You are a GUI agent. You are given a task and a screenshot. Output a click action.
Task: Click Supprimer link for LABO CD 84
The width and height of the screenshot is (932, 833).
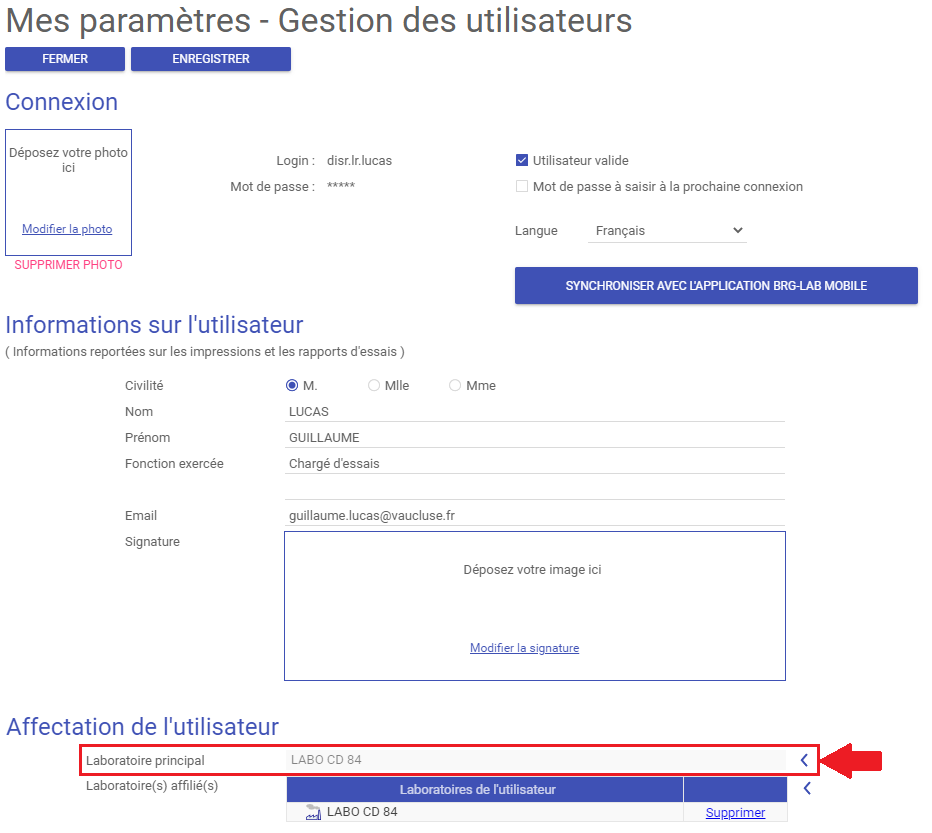click(735, 813)
